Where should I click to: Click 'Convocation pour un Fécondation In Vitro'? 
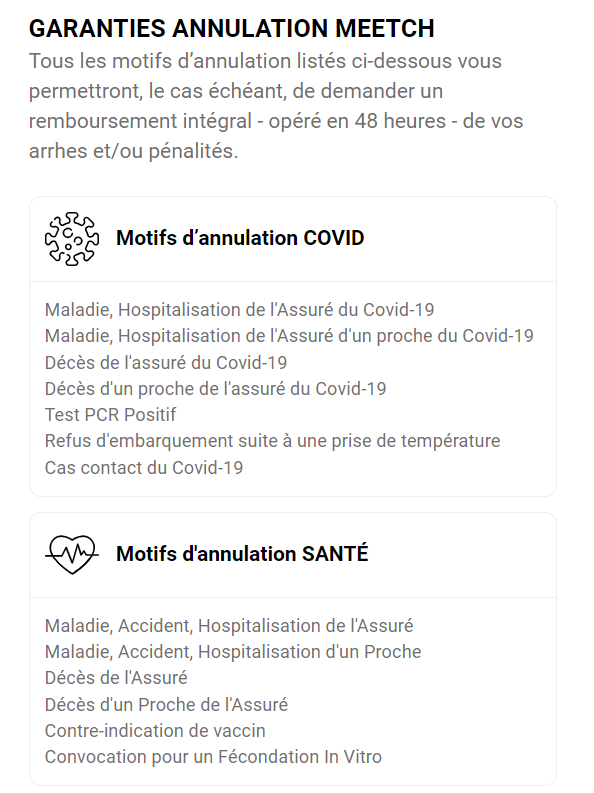pos(213,757)
